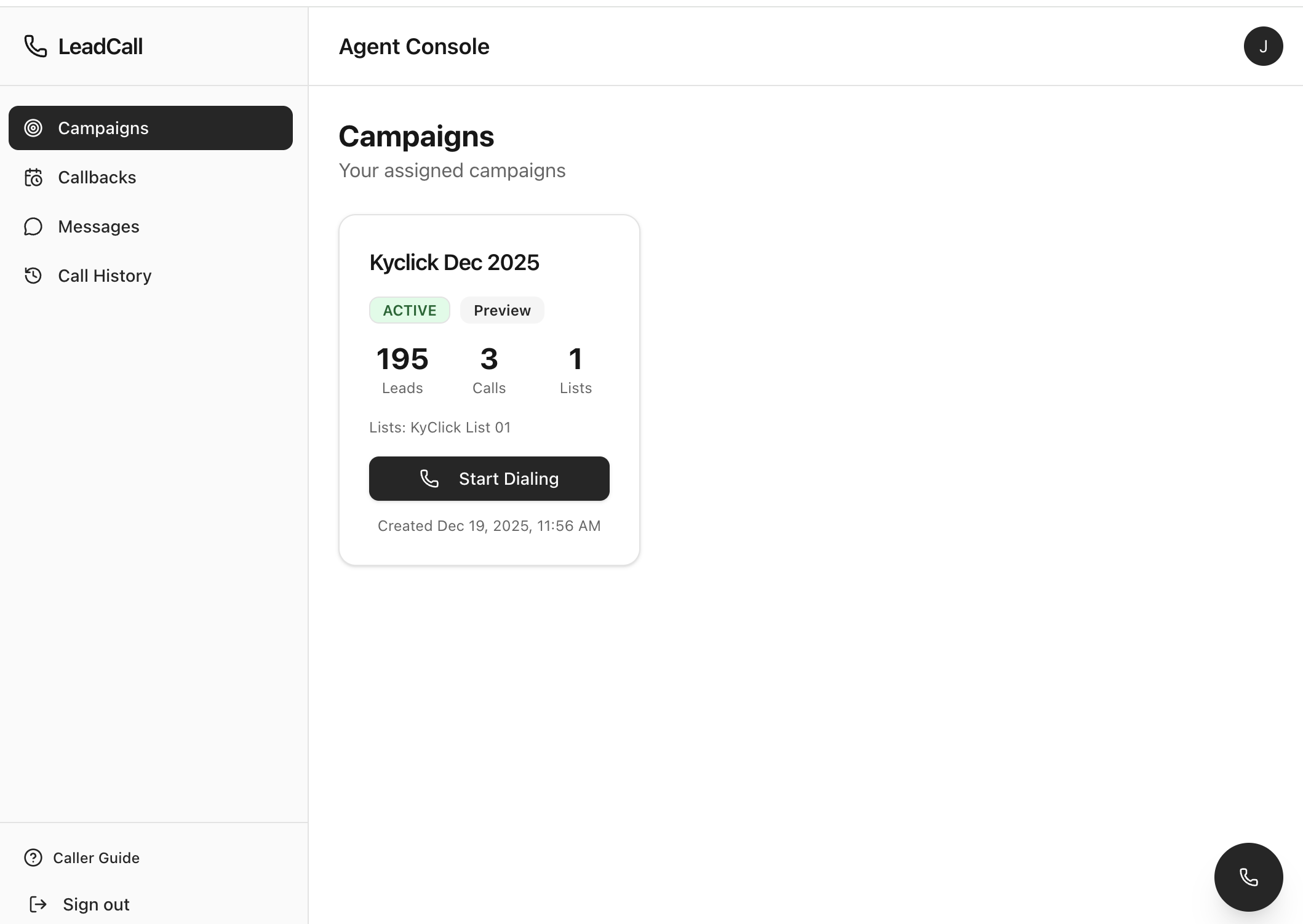Open the J avatar profile menu
This screenshot has height=924, width=1303.
(x=1263, y=46)
